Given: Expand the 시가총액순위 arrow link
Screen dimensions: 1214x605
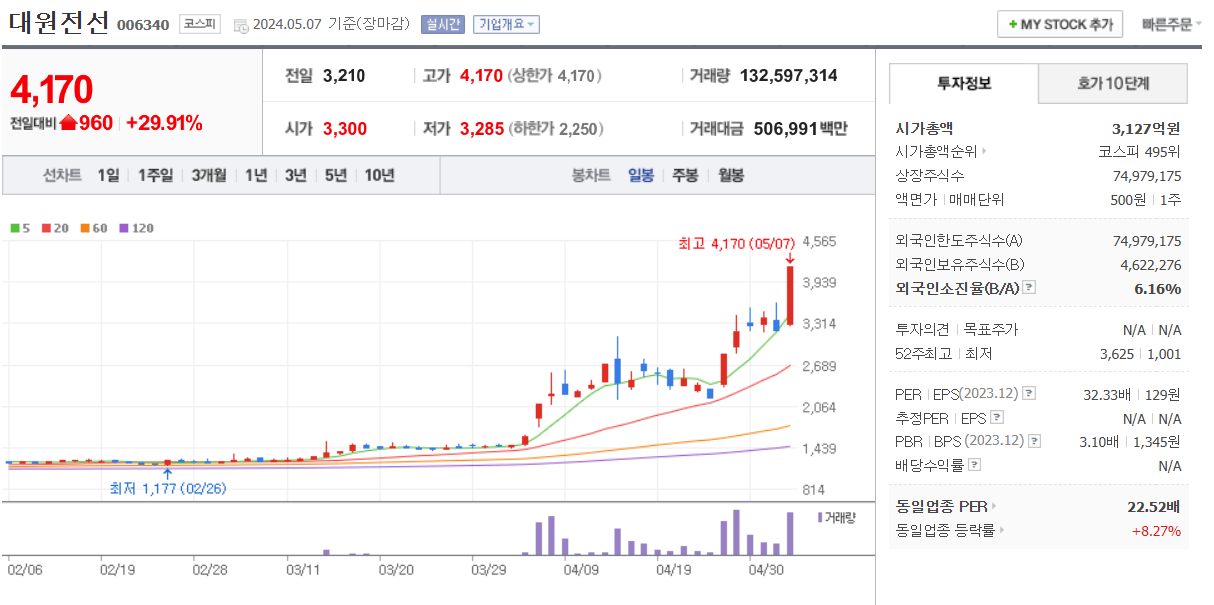Looking at the screenshot, I should (984, 152).
